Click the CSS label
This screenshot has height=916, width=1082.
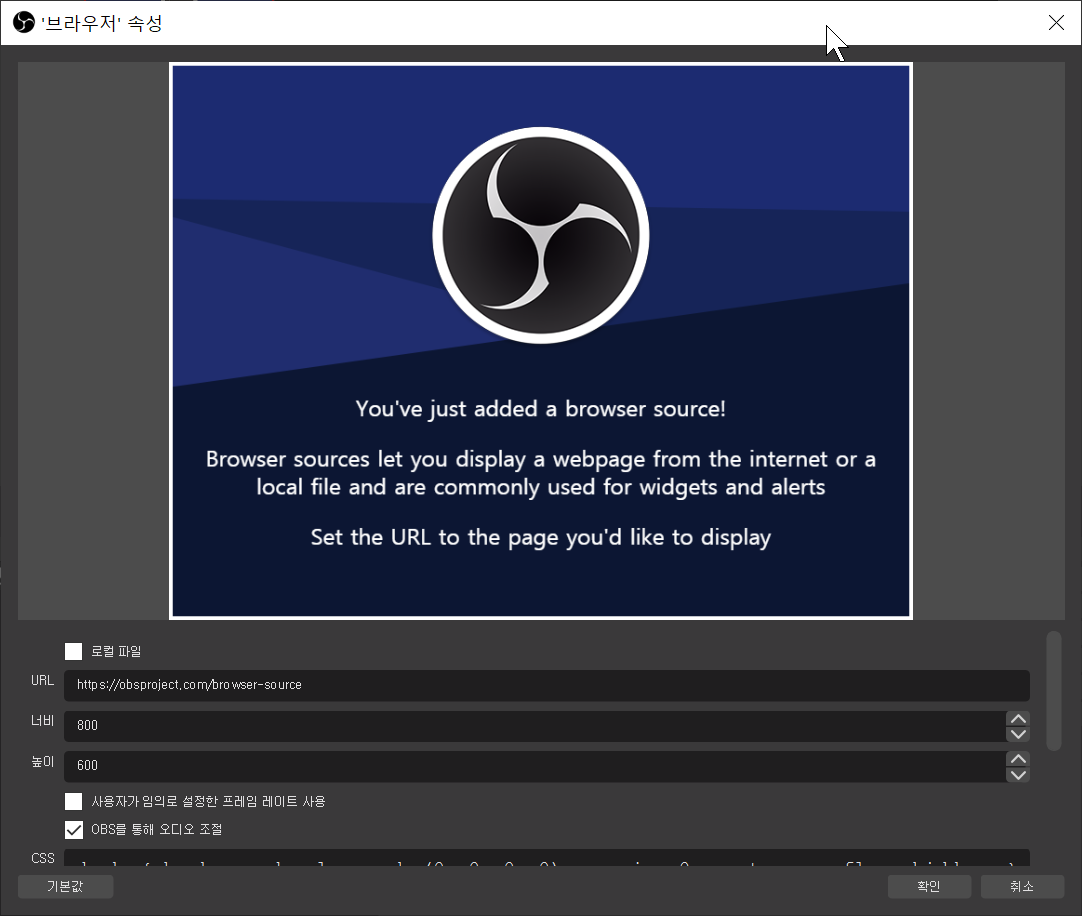click(43, 858)
